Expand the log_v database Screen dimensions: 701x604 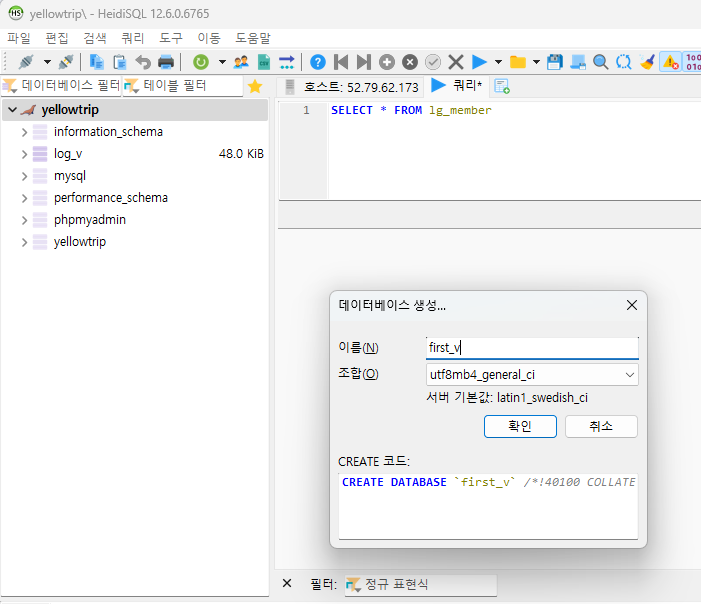pos(24,154)
